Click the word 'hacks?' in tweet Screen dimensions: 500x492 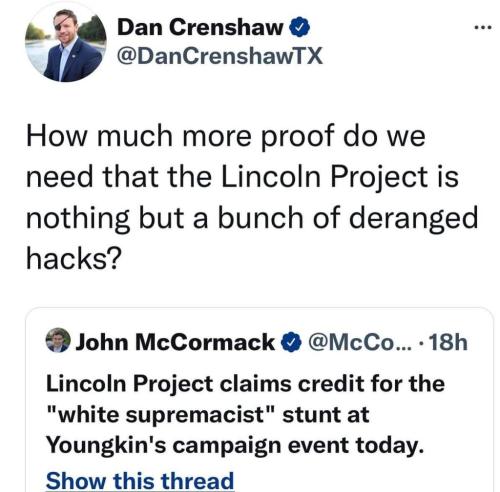(x=73, y=258)
